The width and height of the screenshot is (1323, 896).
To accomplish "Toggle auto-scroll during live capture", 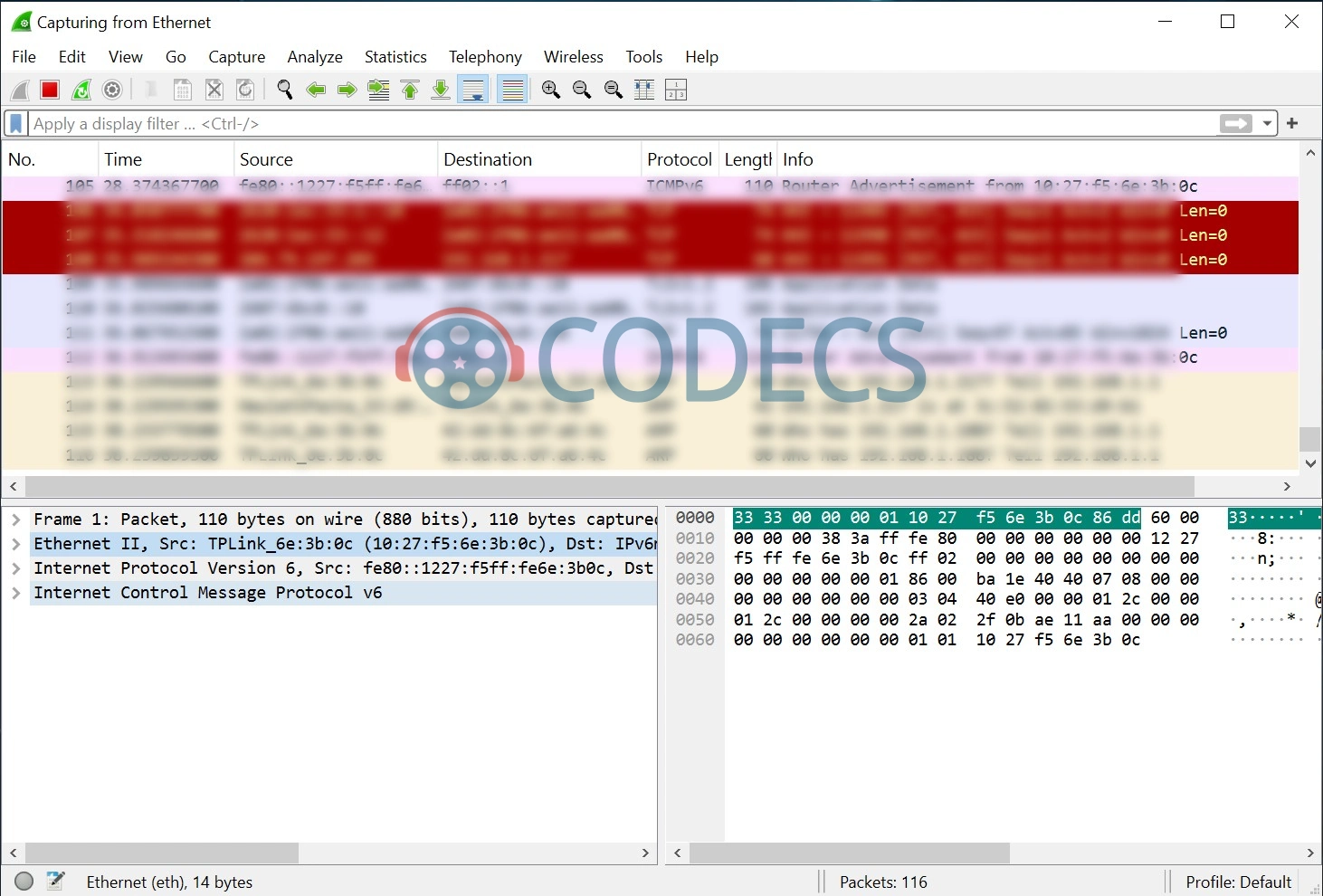I will (x=473, y=90).
